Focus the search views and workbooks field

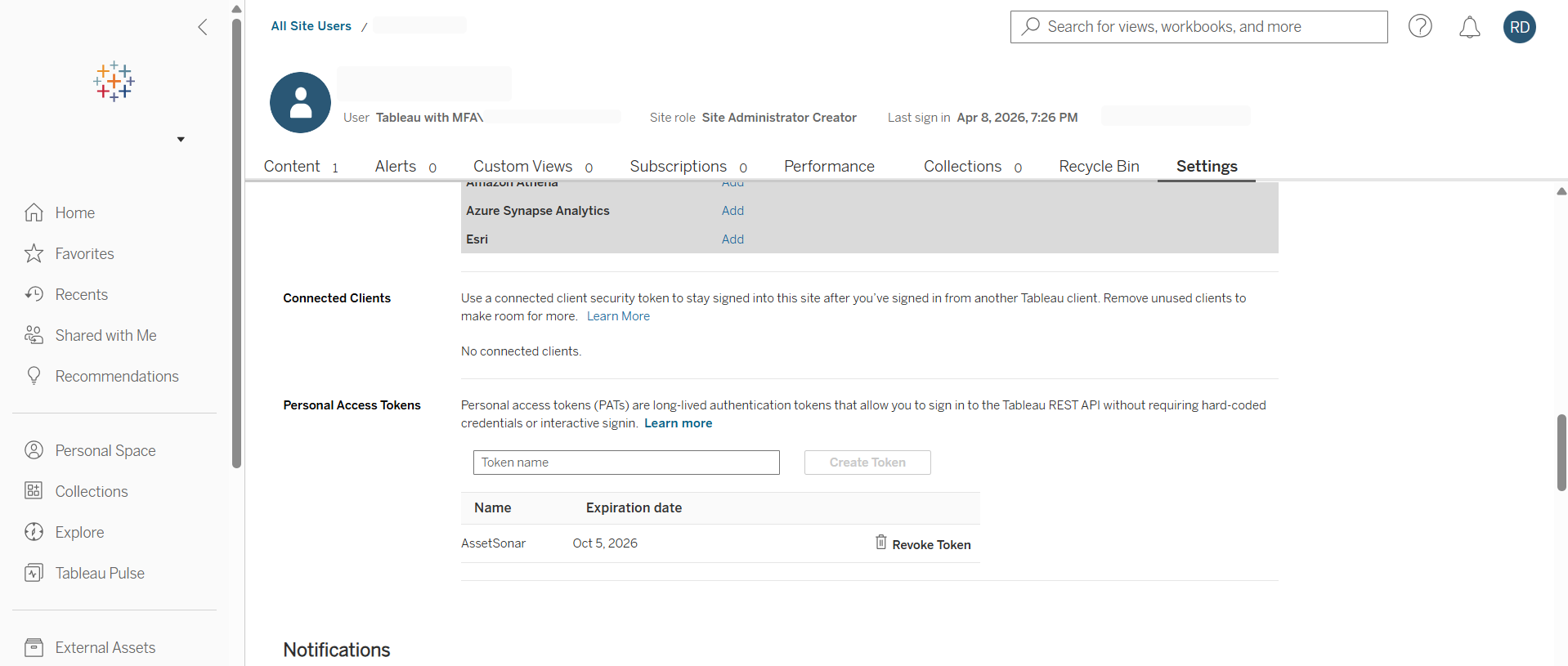click(x=1199, y=27)
